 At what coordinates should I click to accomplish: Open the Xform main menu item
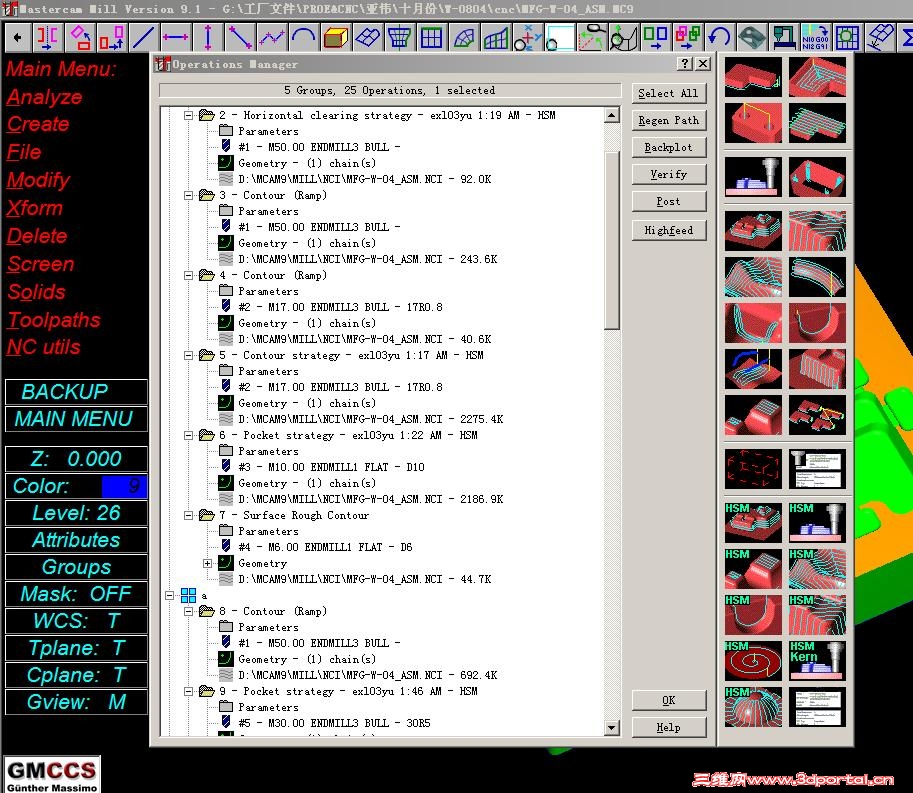[34, 208]
